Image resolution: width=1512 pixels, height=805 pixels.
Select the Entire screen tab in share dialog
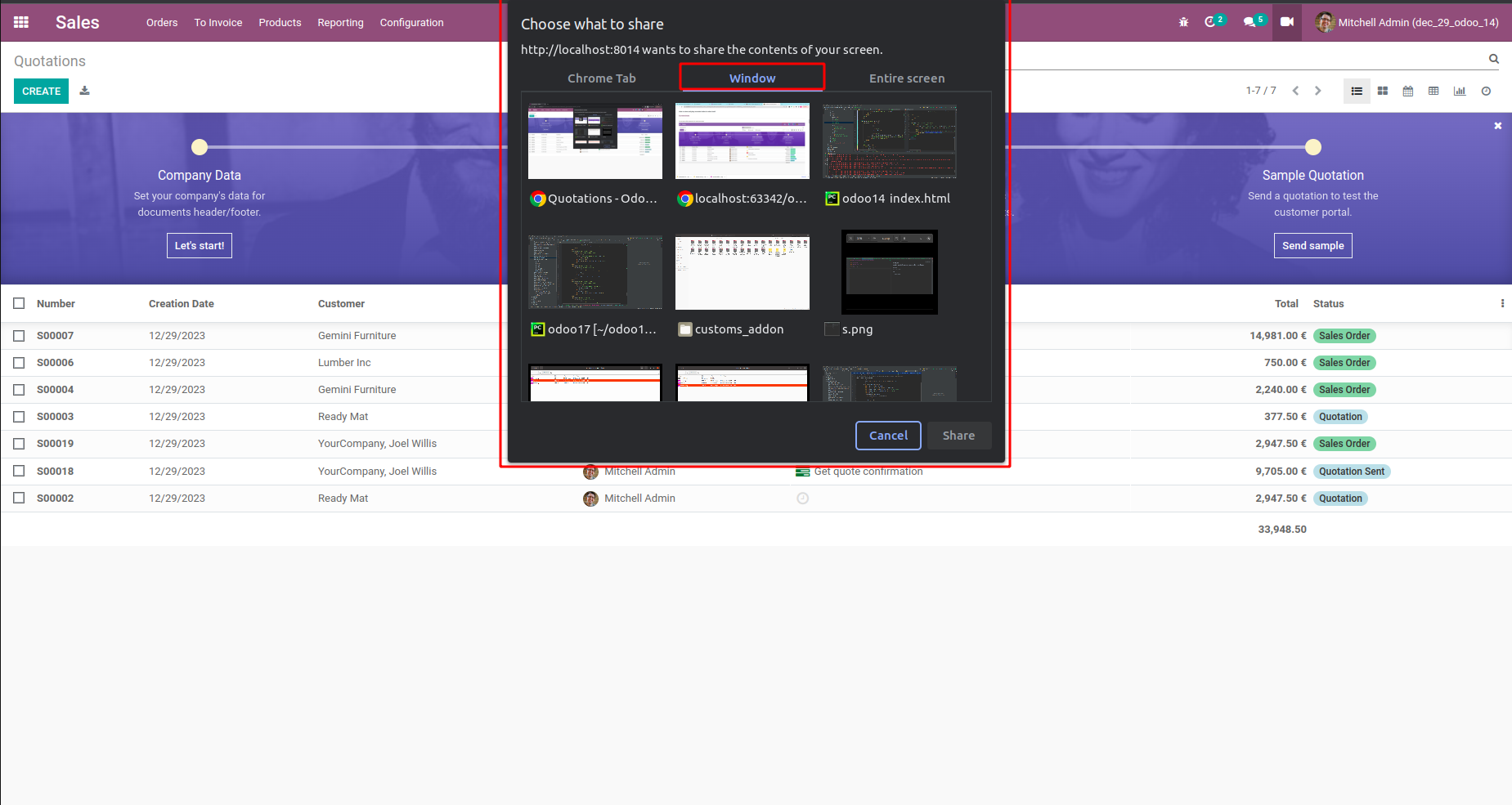point(907,78)
